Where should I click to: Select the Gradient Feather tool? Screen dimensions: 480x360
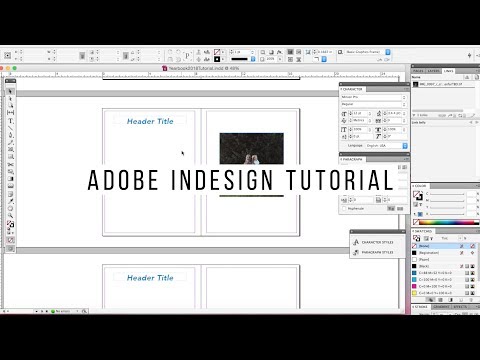coord(10,186)
